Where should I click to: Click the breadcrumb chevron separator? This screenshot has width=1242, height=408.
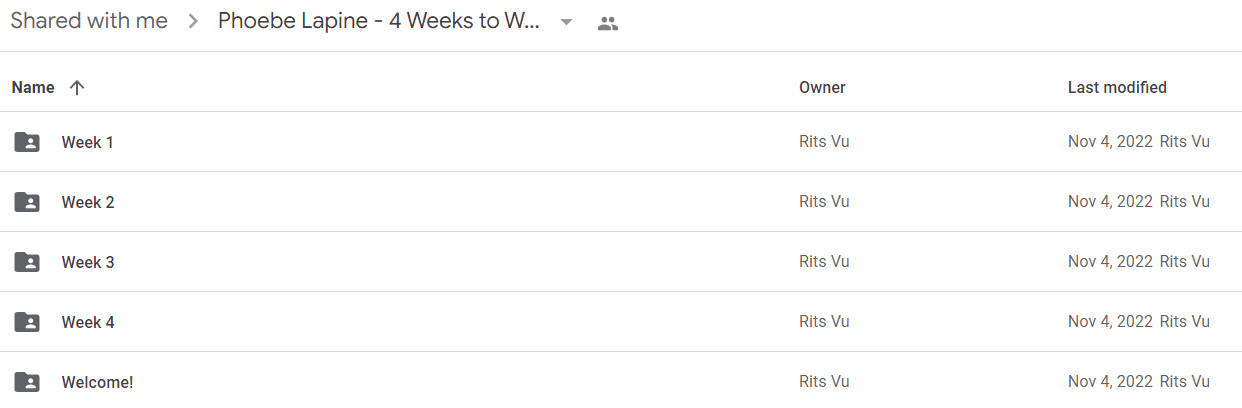(194, 22)
